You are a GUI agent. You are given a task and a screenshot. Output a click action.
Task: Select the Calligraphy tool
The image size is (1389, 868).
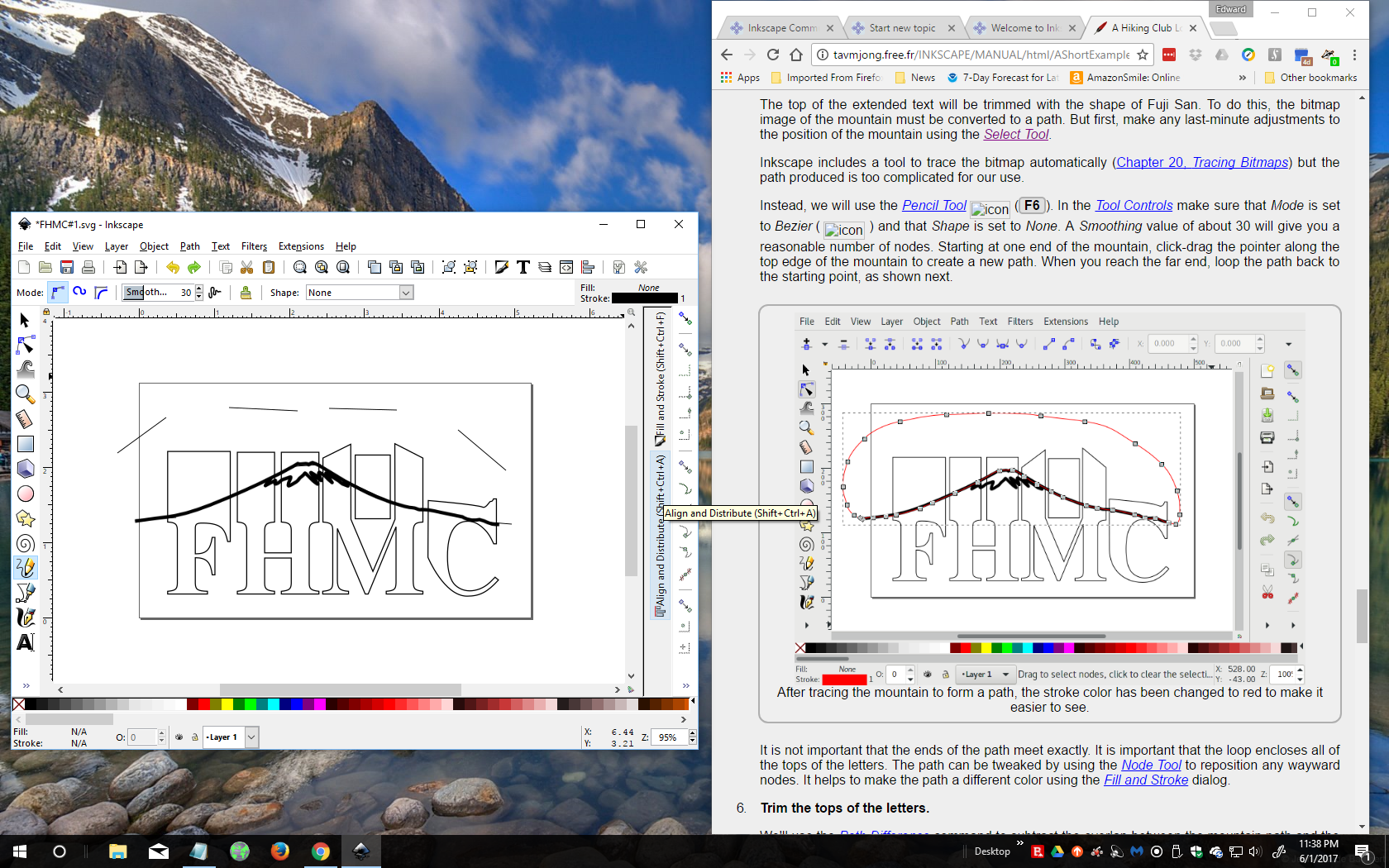25,617
